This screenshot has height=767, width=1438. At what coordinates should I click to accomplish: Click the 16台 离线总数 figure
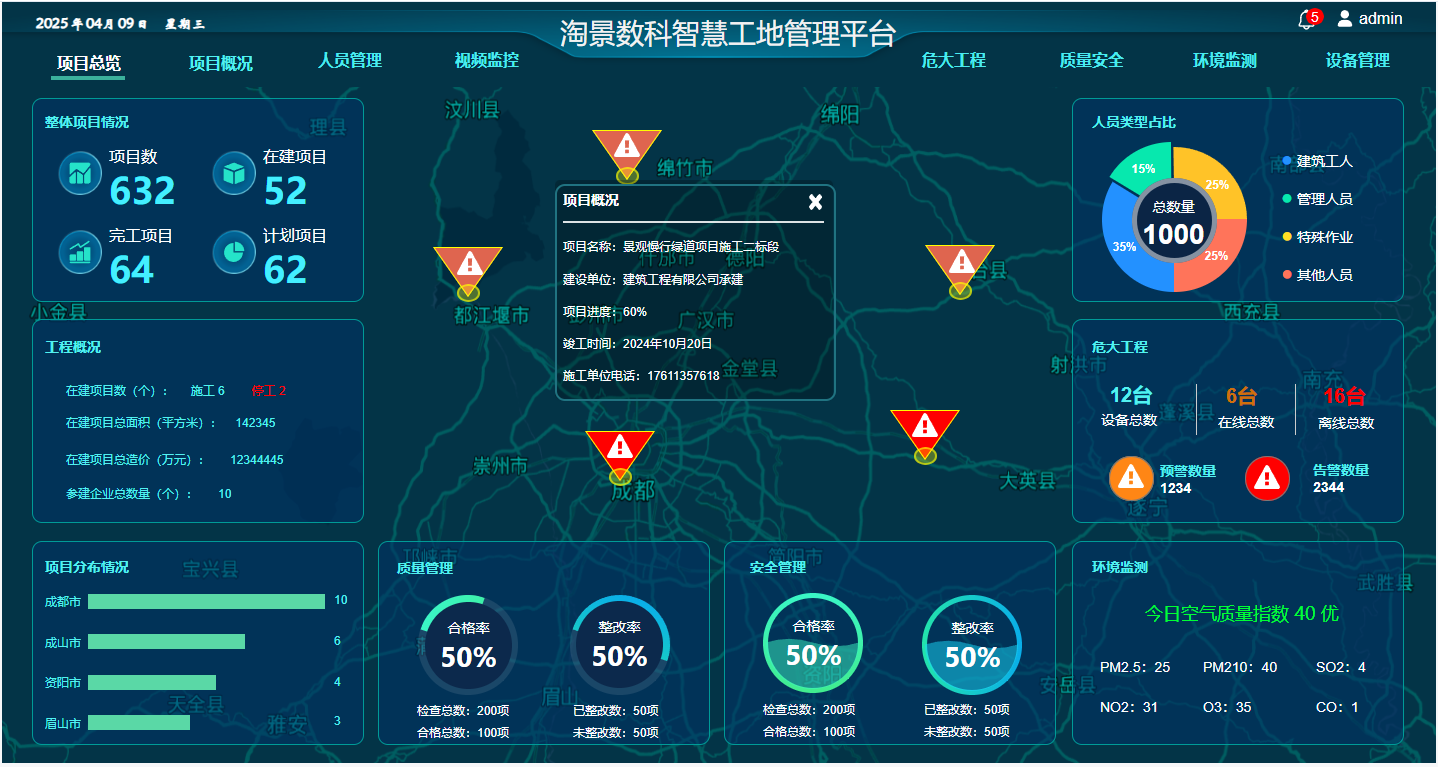[1344, 396]
